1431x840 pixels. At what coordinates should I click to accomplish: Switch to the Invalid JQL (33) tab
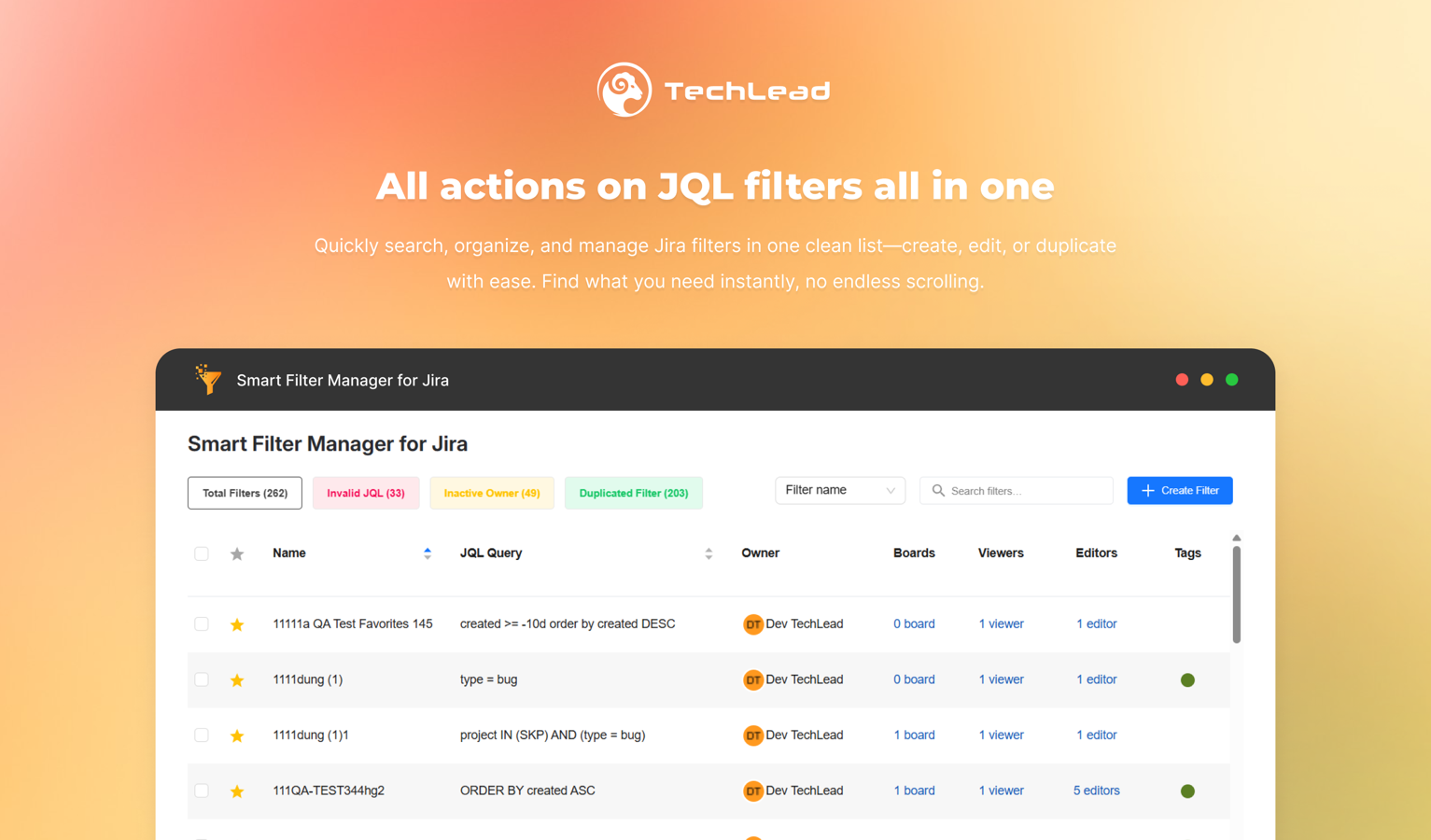[x=365, y=492]
